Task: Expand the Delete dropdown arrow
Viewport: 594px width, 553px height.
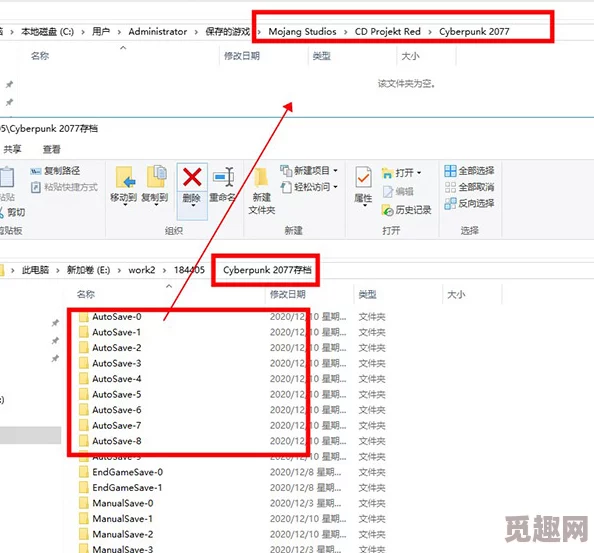Action: pos(193,205)
